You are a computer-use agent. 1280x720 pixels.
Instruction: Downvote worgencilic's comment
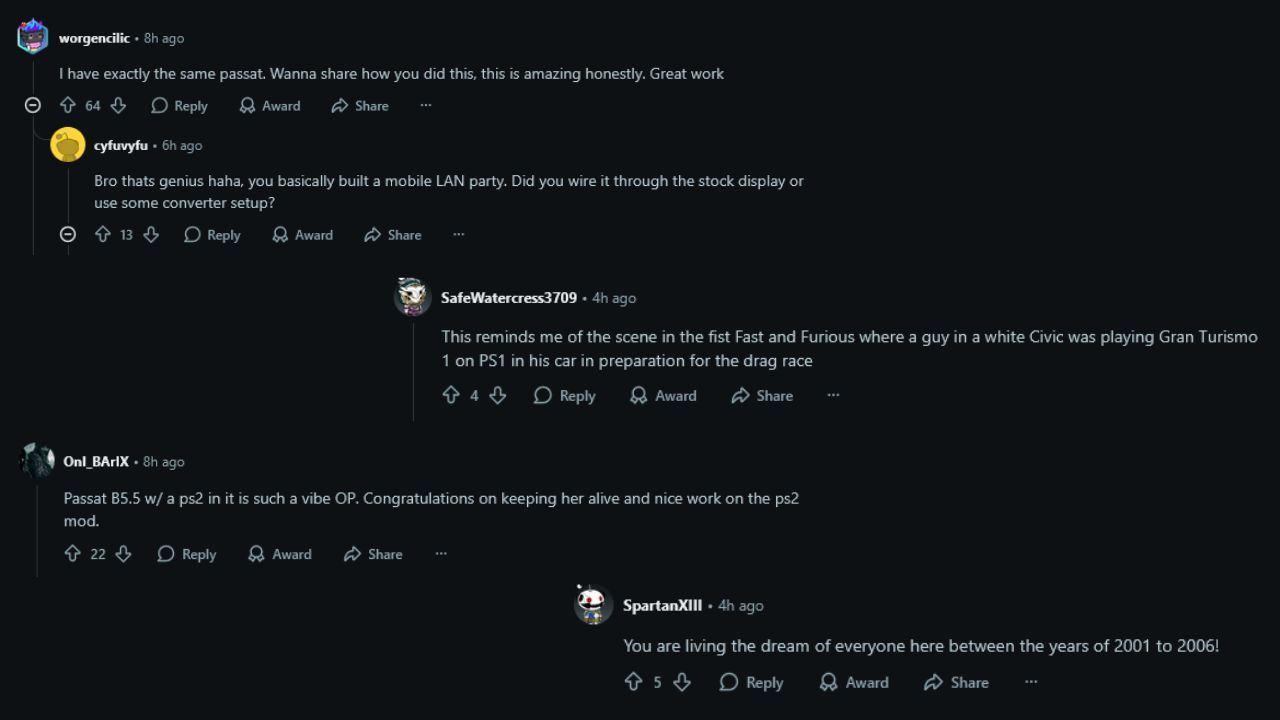(118, 105)
